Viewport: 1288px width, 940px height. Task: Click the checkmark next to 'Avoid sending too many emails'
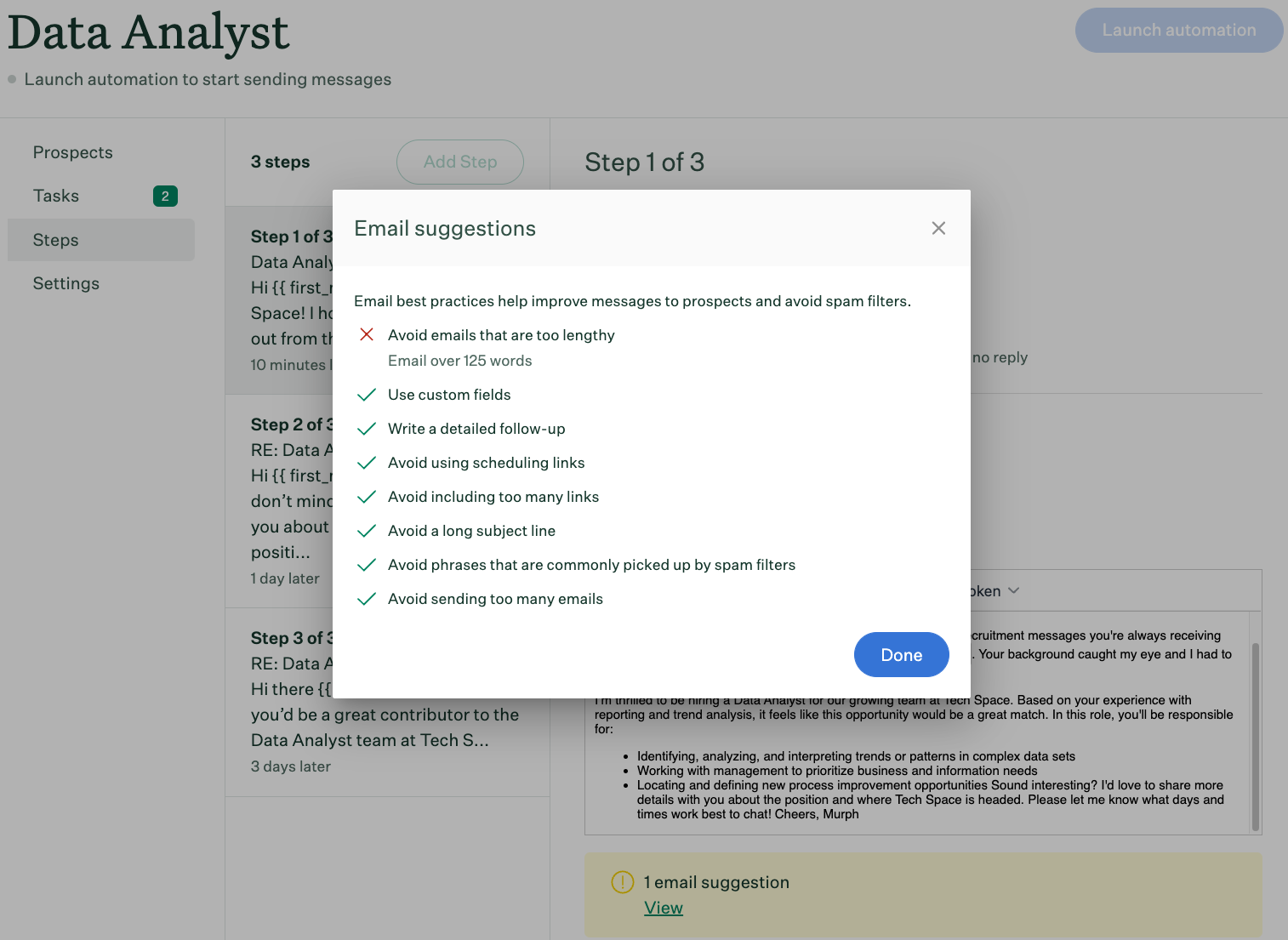(x=367, y=598)
